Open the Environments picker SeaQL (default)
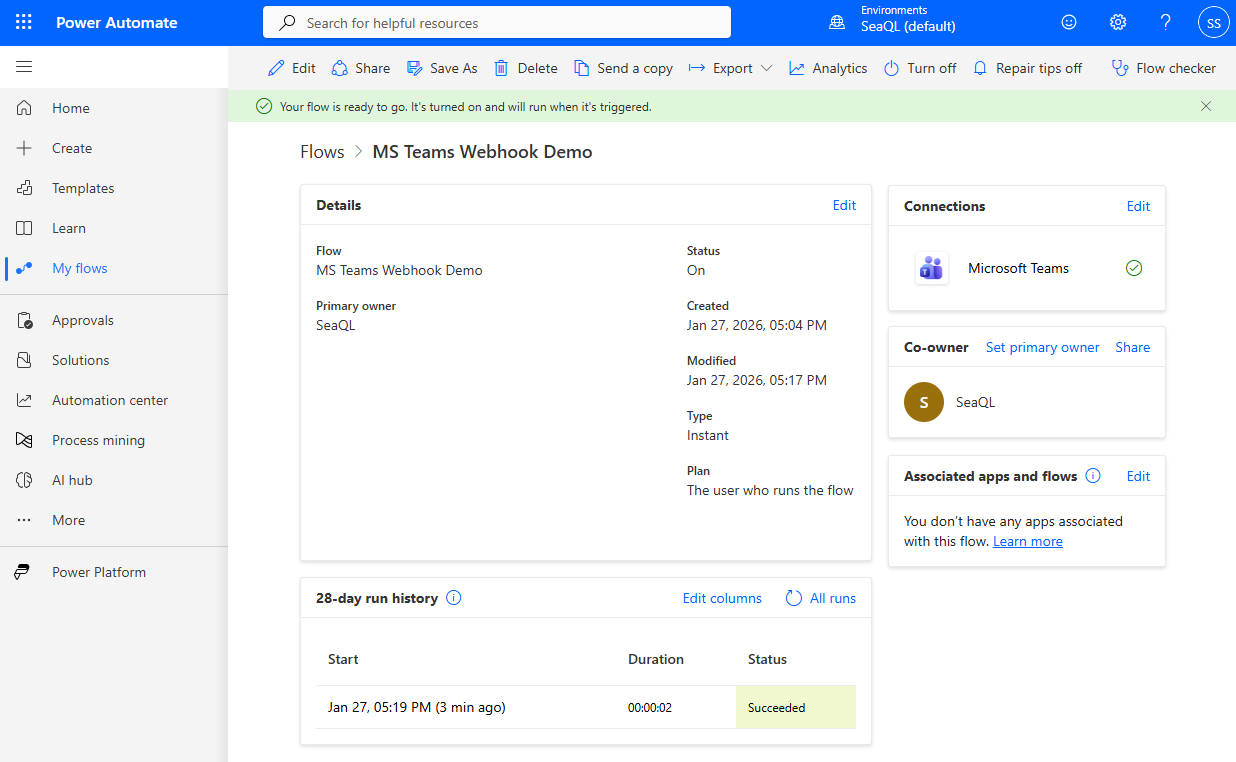 click(893, 22)
